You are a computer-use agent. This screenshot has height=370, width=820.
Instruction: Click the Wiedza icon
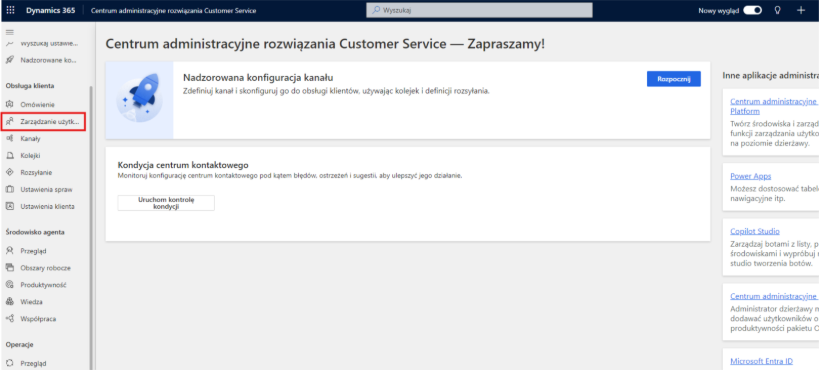tap(9, 302)
